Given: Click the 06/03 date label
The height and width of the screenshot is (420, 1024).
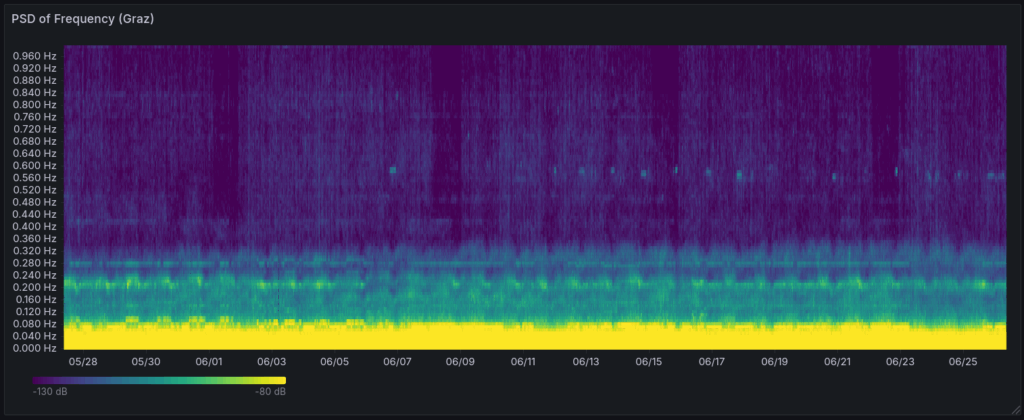Looking at the screenshot, I should (272, 361).
